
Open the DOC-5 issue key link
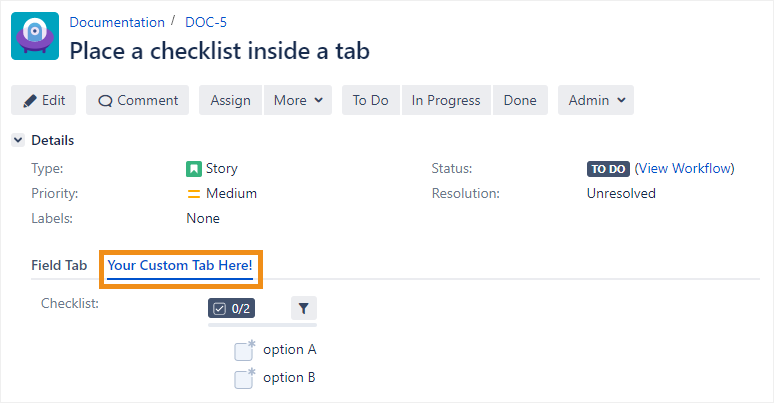[x=206, y=22]
